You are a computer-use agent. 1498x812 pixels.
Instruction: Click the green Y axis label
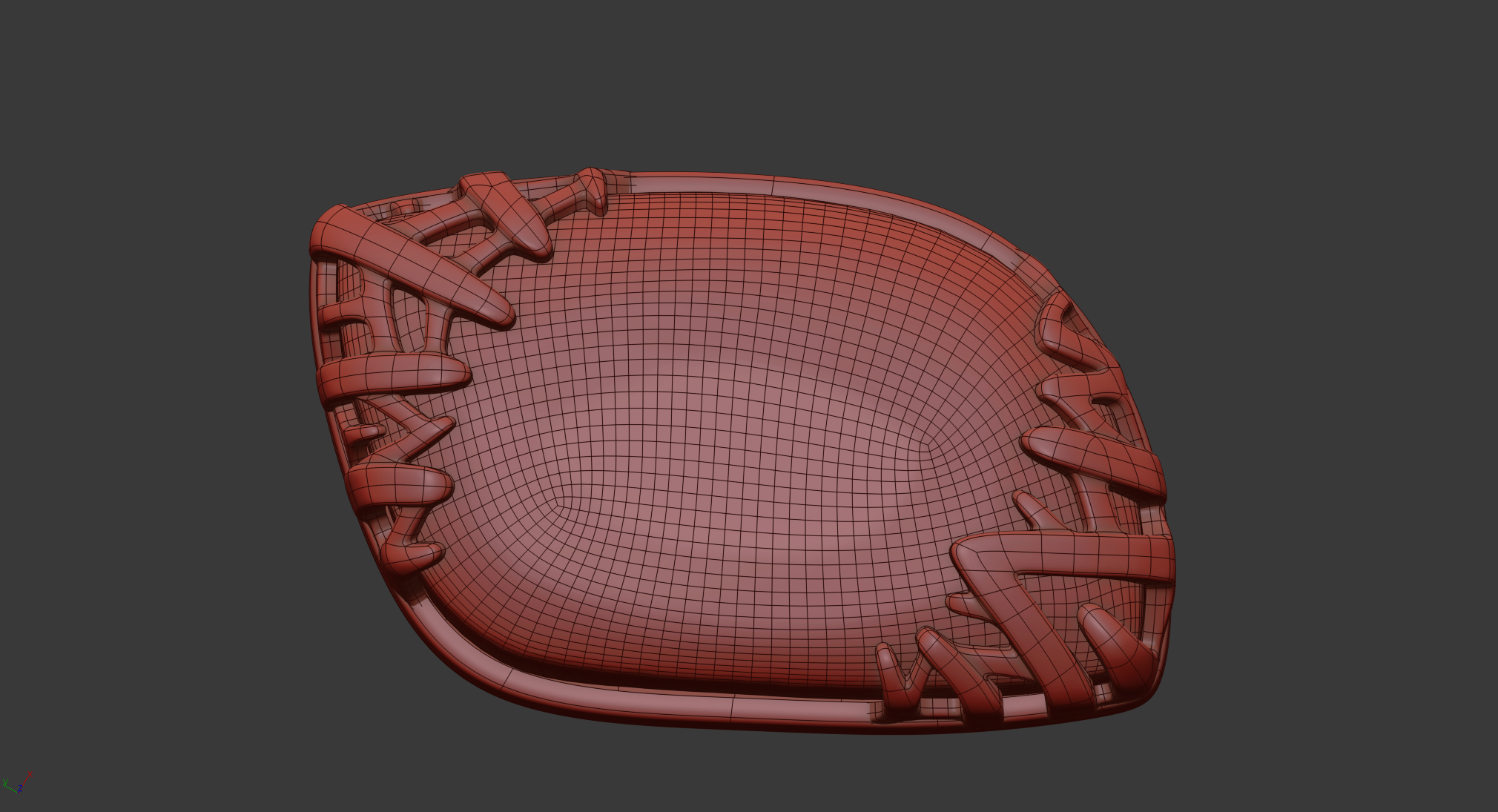click(x=5, y=782)
